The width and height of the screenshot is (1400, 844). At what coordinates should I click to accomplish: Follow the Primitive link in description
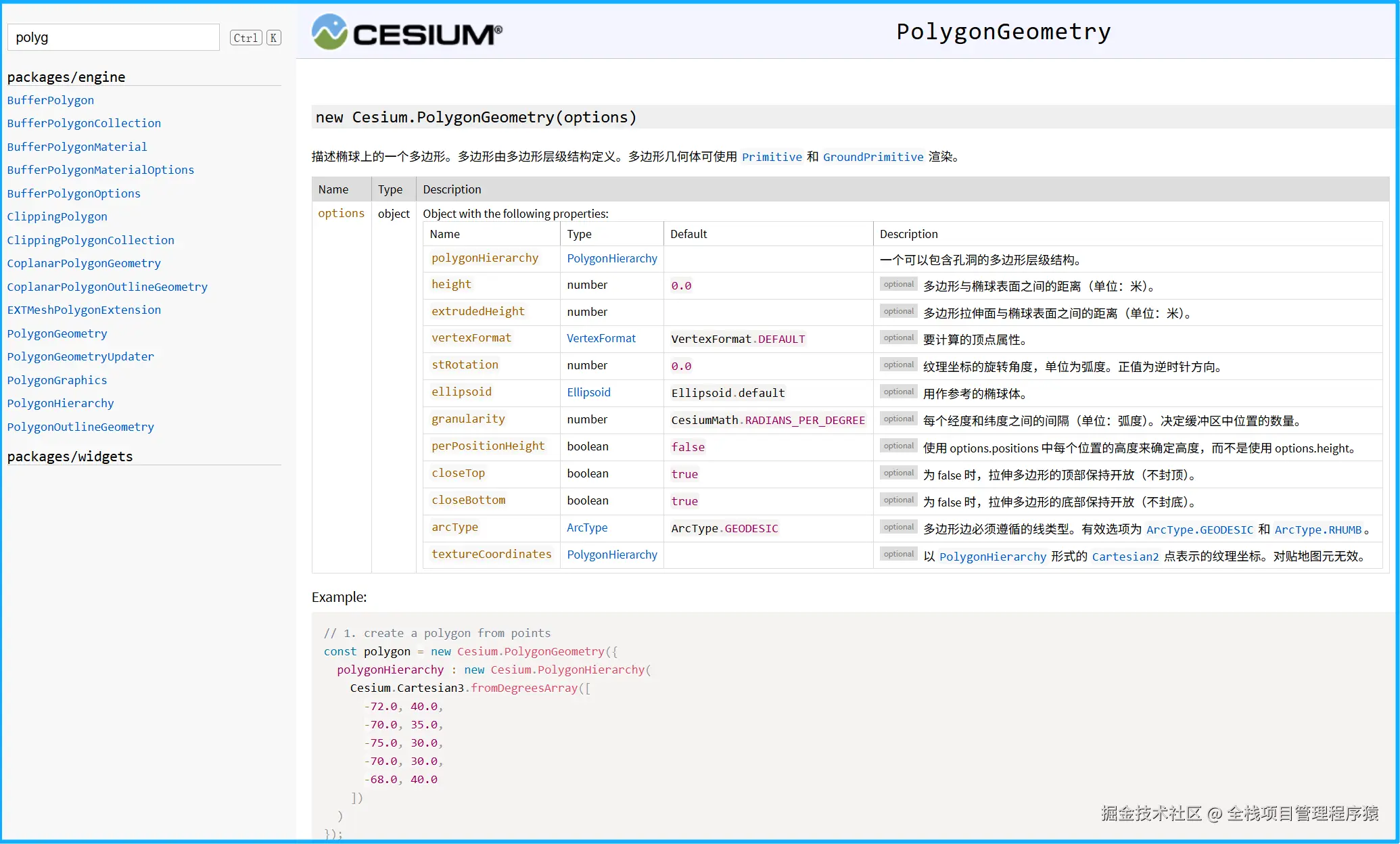click(772, 157)
